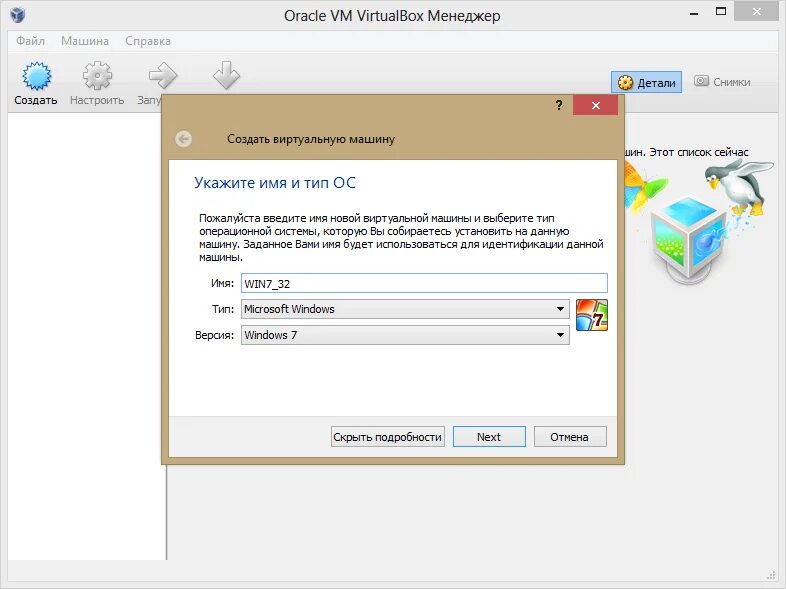Image resolution: width=786 pixels, height=589 pixels.
Task: Open the Тип (type) dropdown
Action: pos(405,309)
